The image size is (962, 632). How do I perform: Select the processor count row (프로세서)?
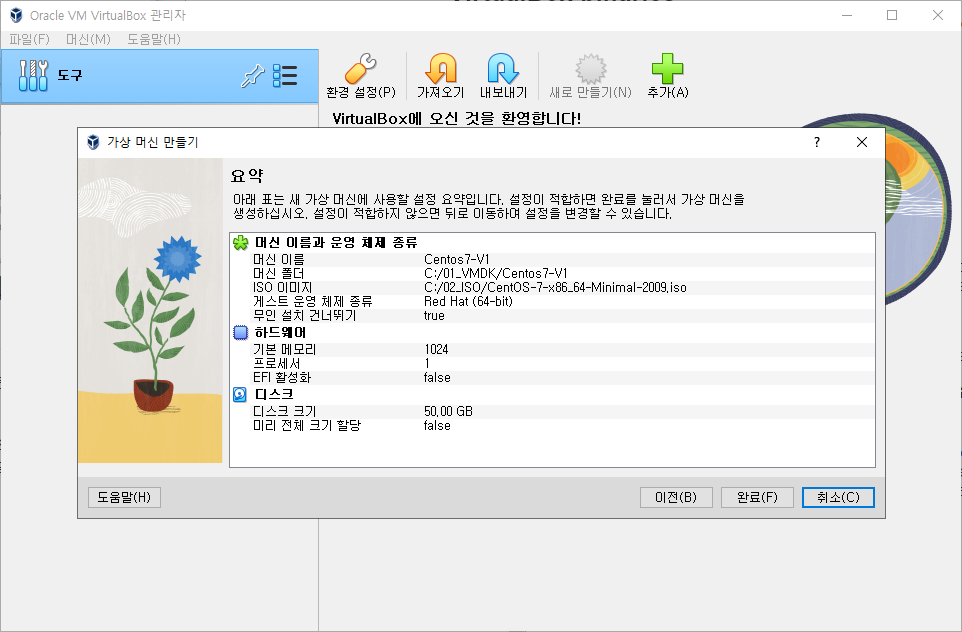552,364
